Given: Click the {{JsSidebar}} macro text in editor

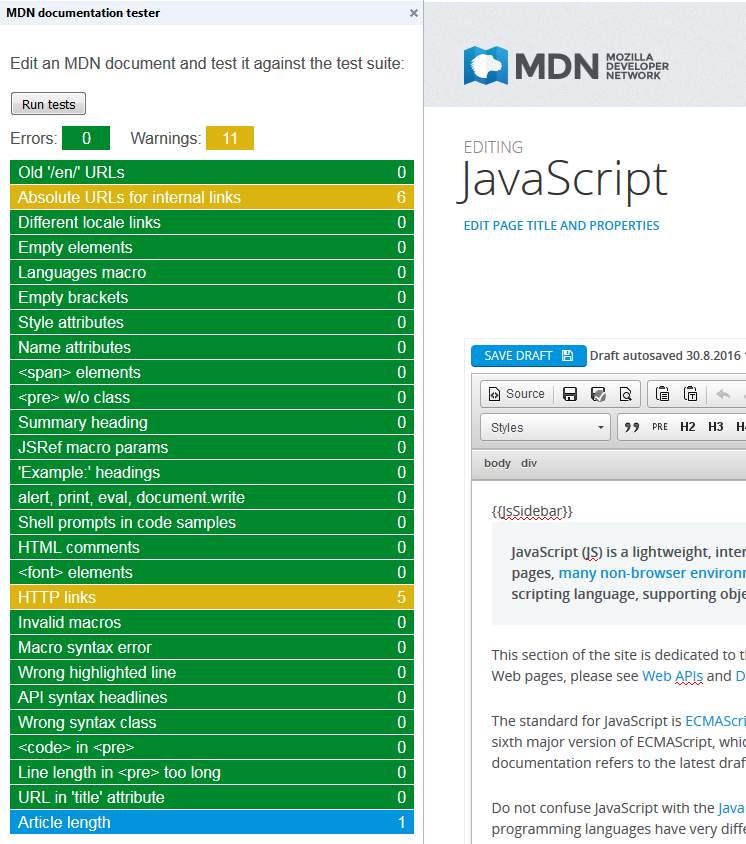Looking at the screenshot, I should 532,511.
